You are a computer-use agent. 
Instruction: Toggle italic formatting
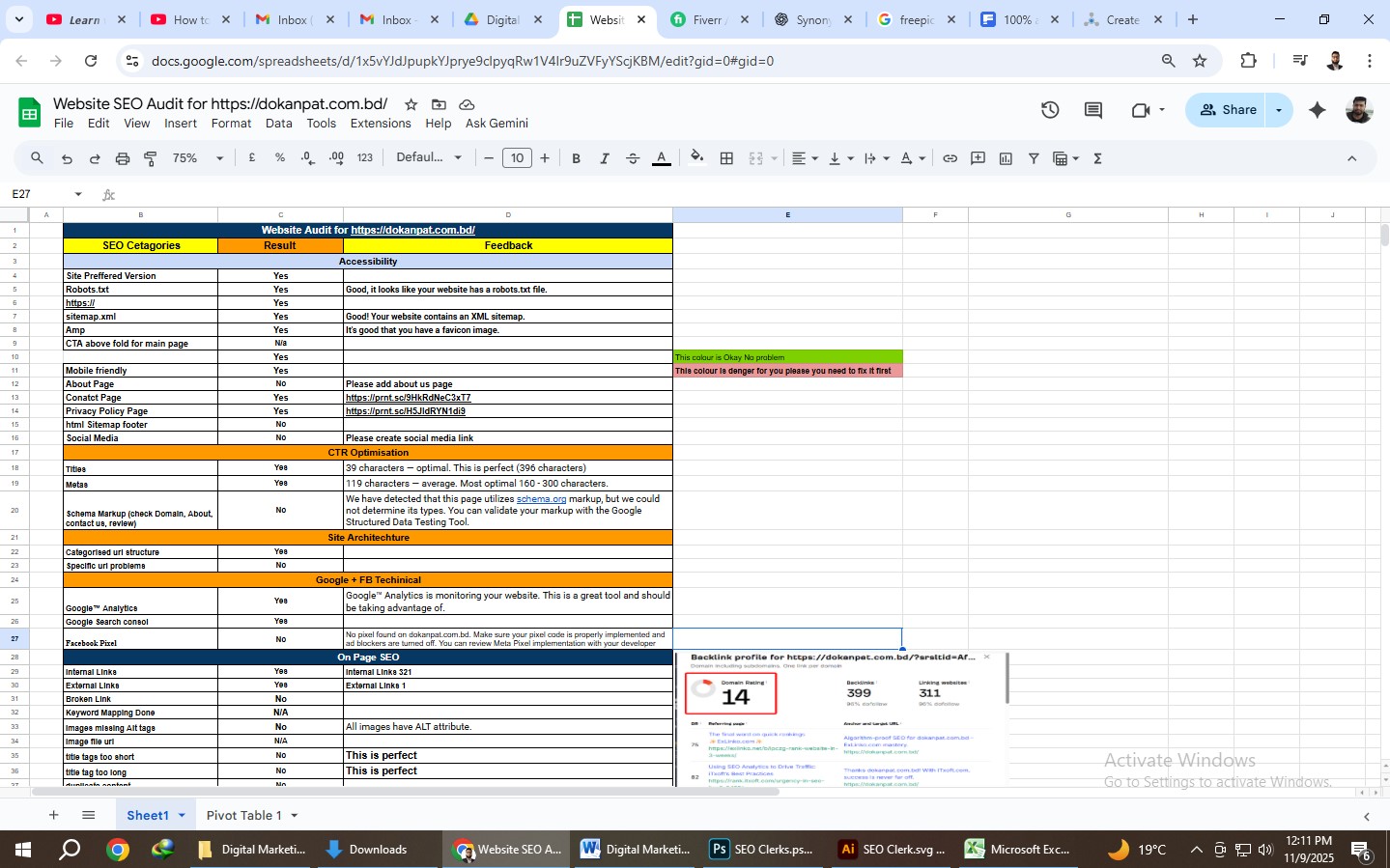coord(604,157)
